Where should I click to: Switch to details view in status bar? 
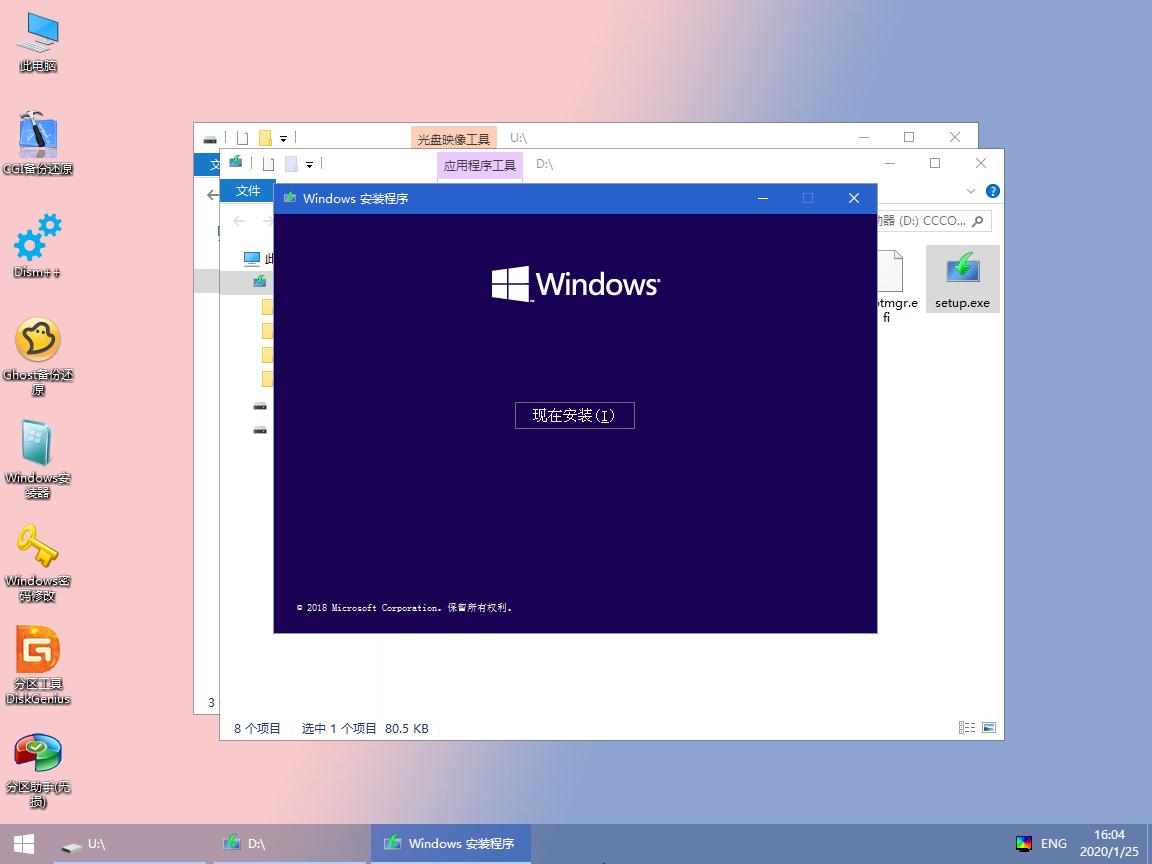point(966,728)
